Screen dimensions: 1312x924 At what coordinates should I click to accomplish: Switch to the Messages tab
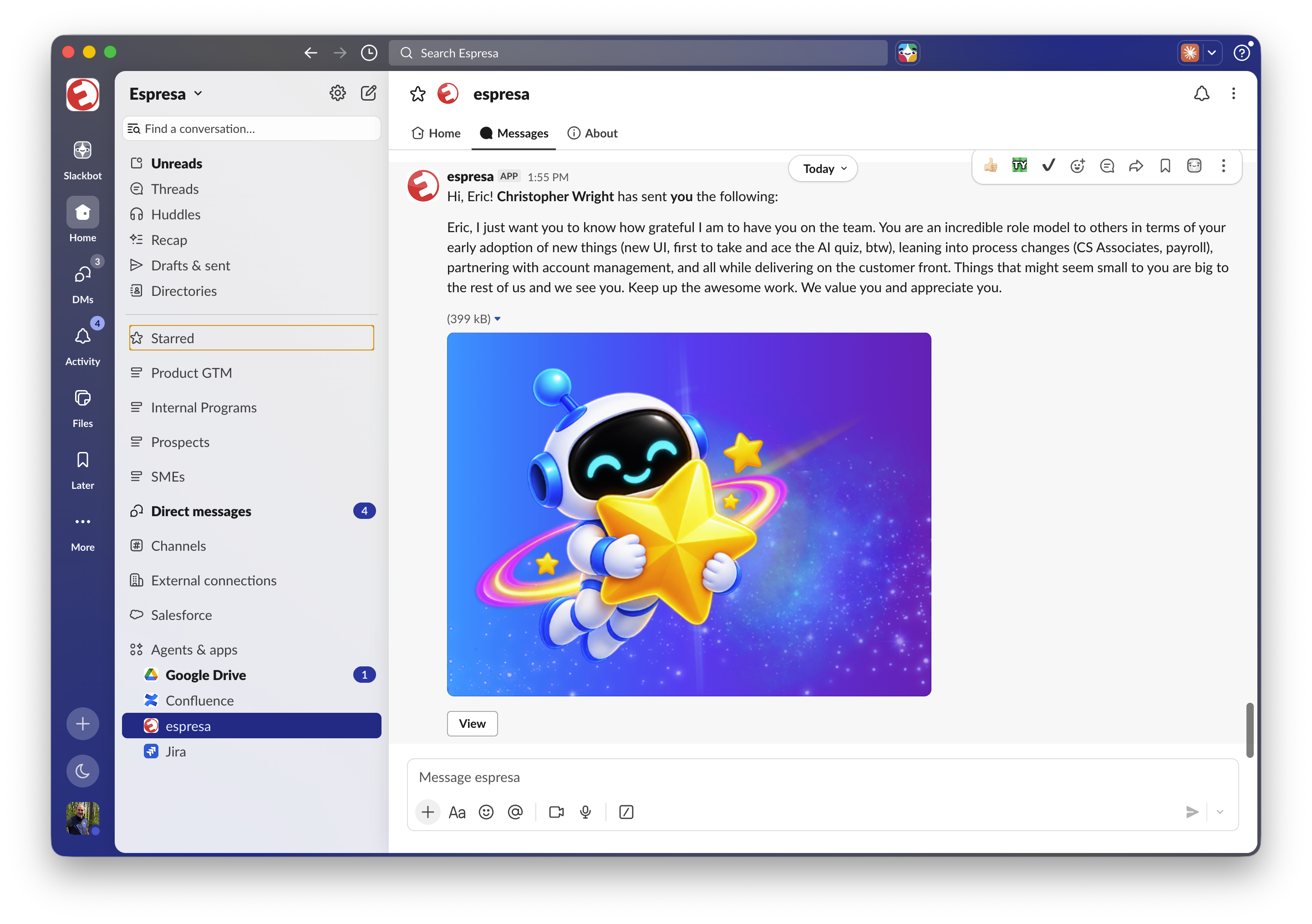514,133
